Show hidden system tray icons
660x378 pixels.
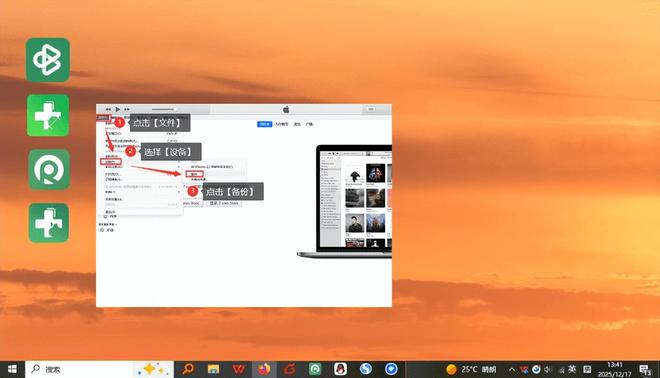click(x=512, y=370)
